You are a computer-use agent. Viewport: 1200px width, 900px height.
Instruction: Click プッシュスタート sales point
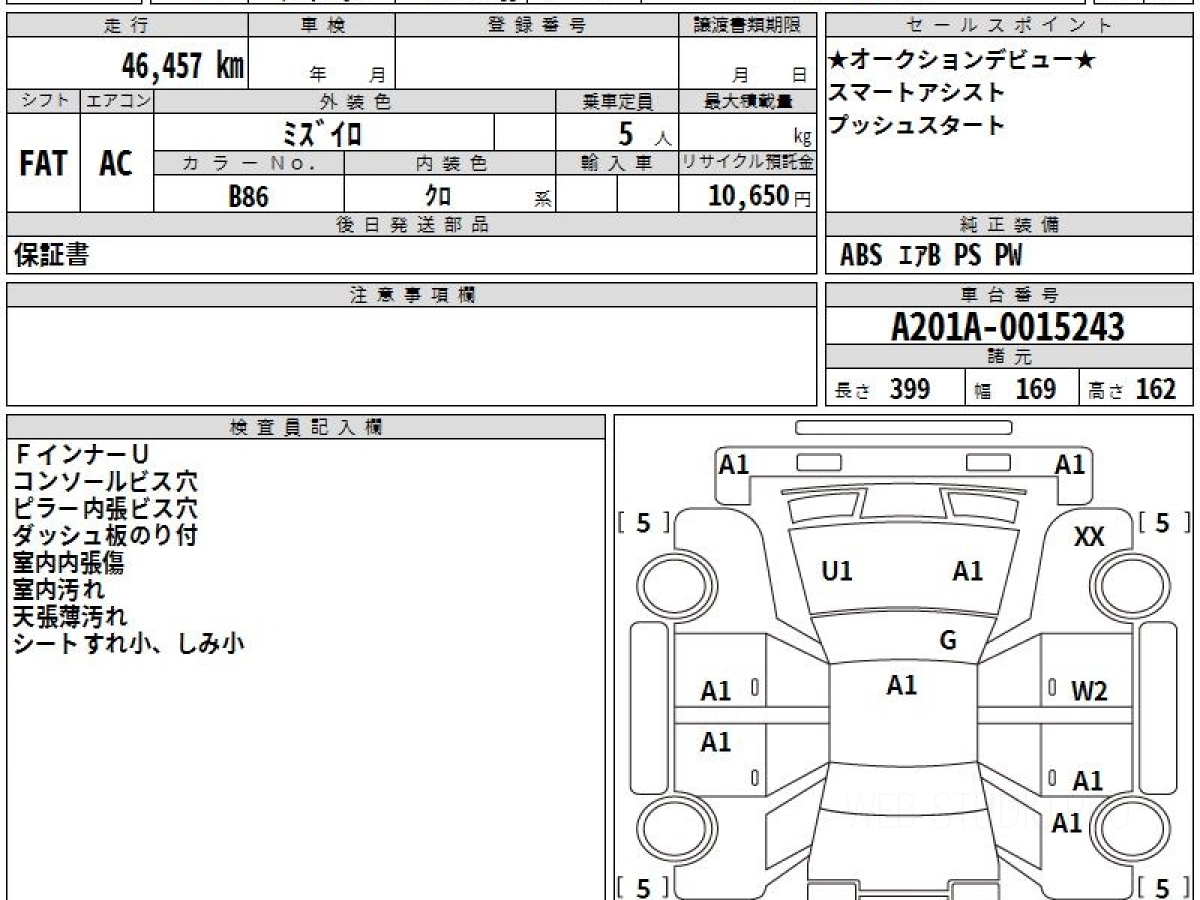point(917,125)
